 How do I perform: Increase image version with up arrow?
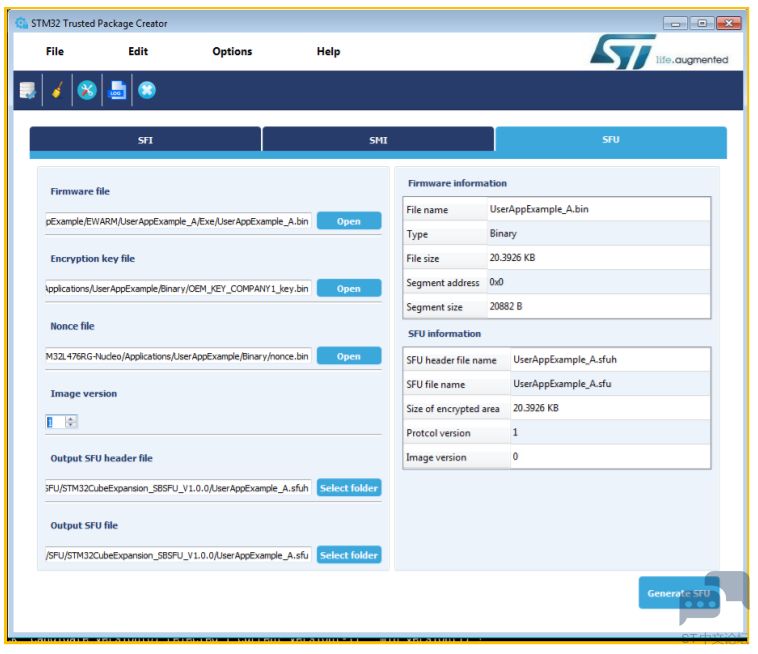(71, 419)
